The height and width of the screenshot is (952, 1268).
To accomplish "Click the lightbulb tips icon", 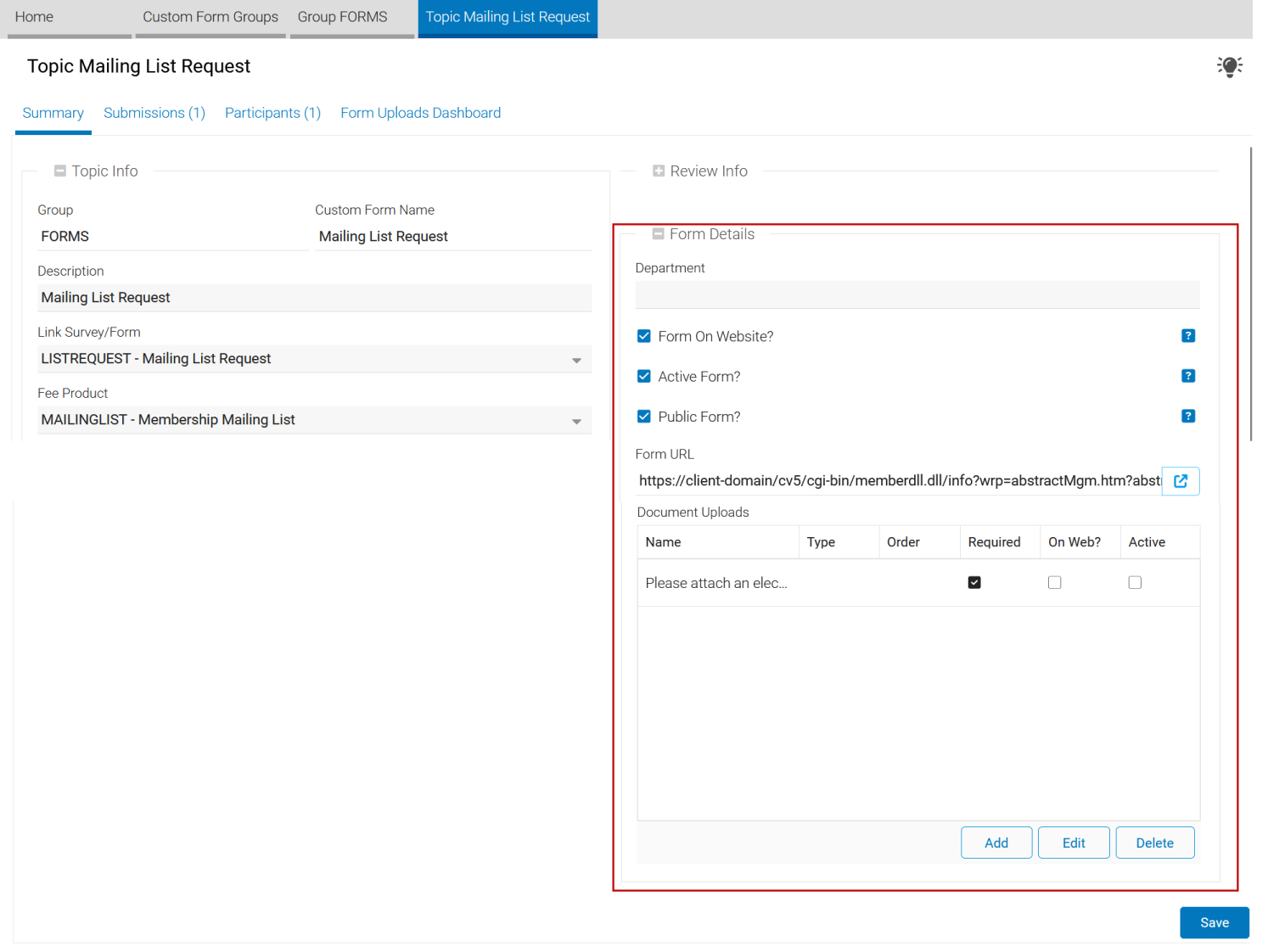I will point(1229,66).
